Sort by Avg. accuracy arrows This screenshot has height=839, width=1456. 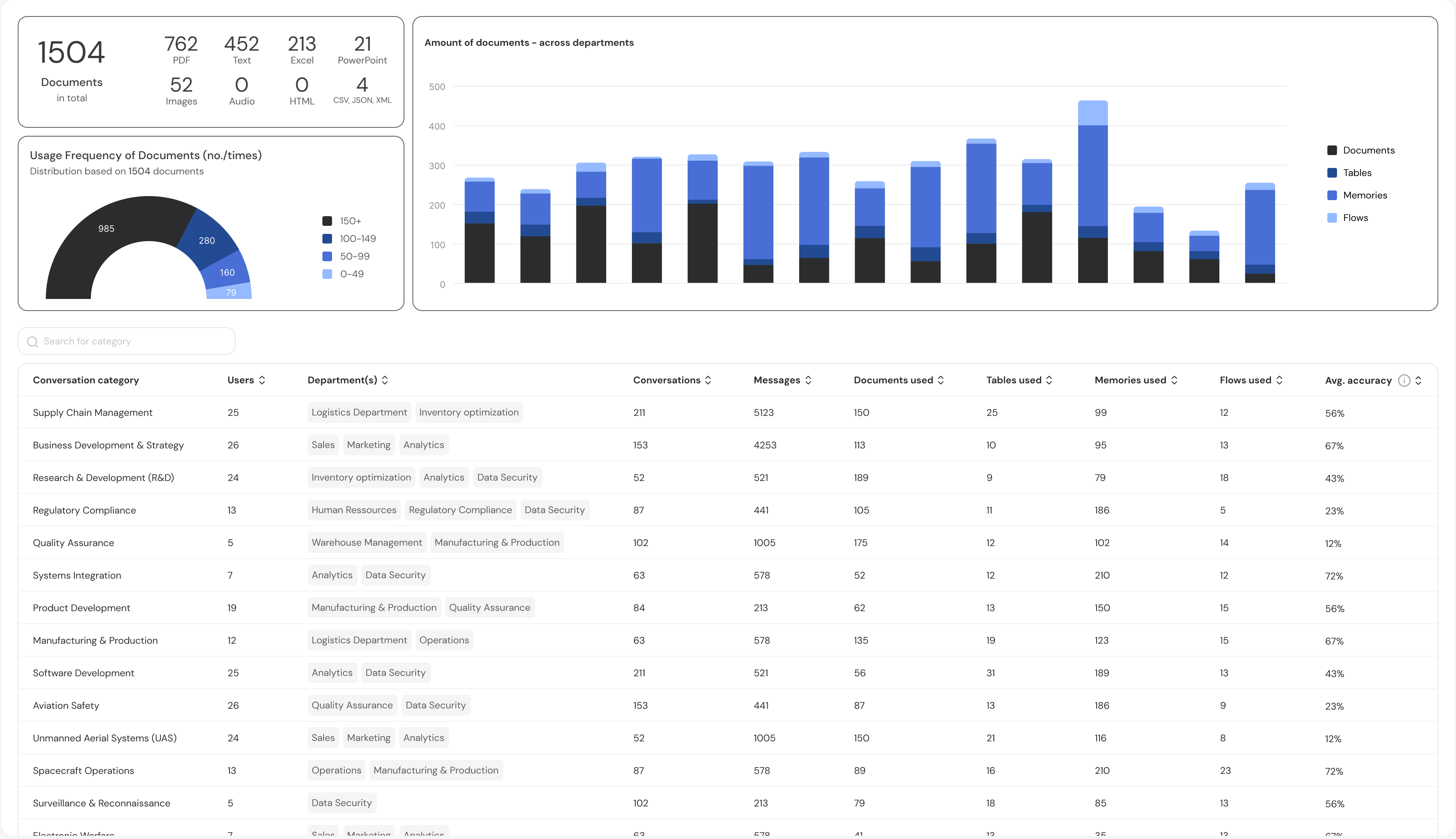1419,380
